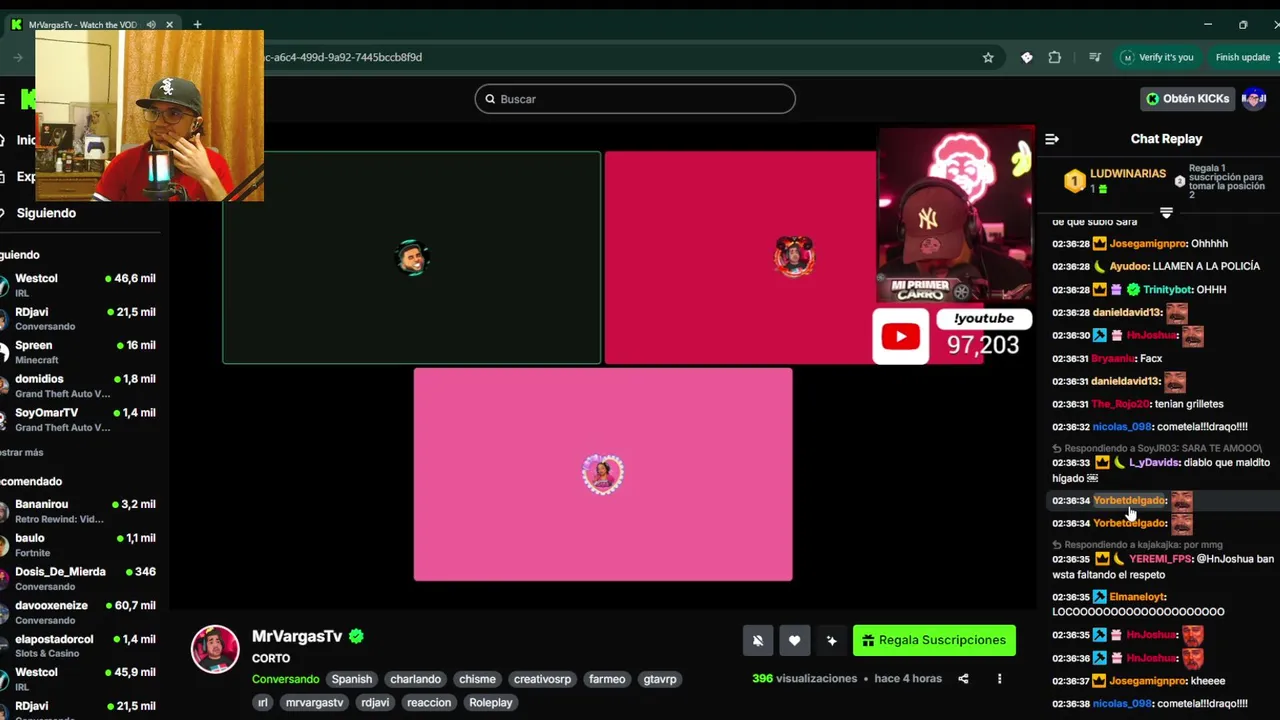Open the three-dot options menu under the video

999,678
